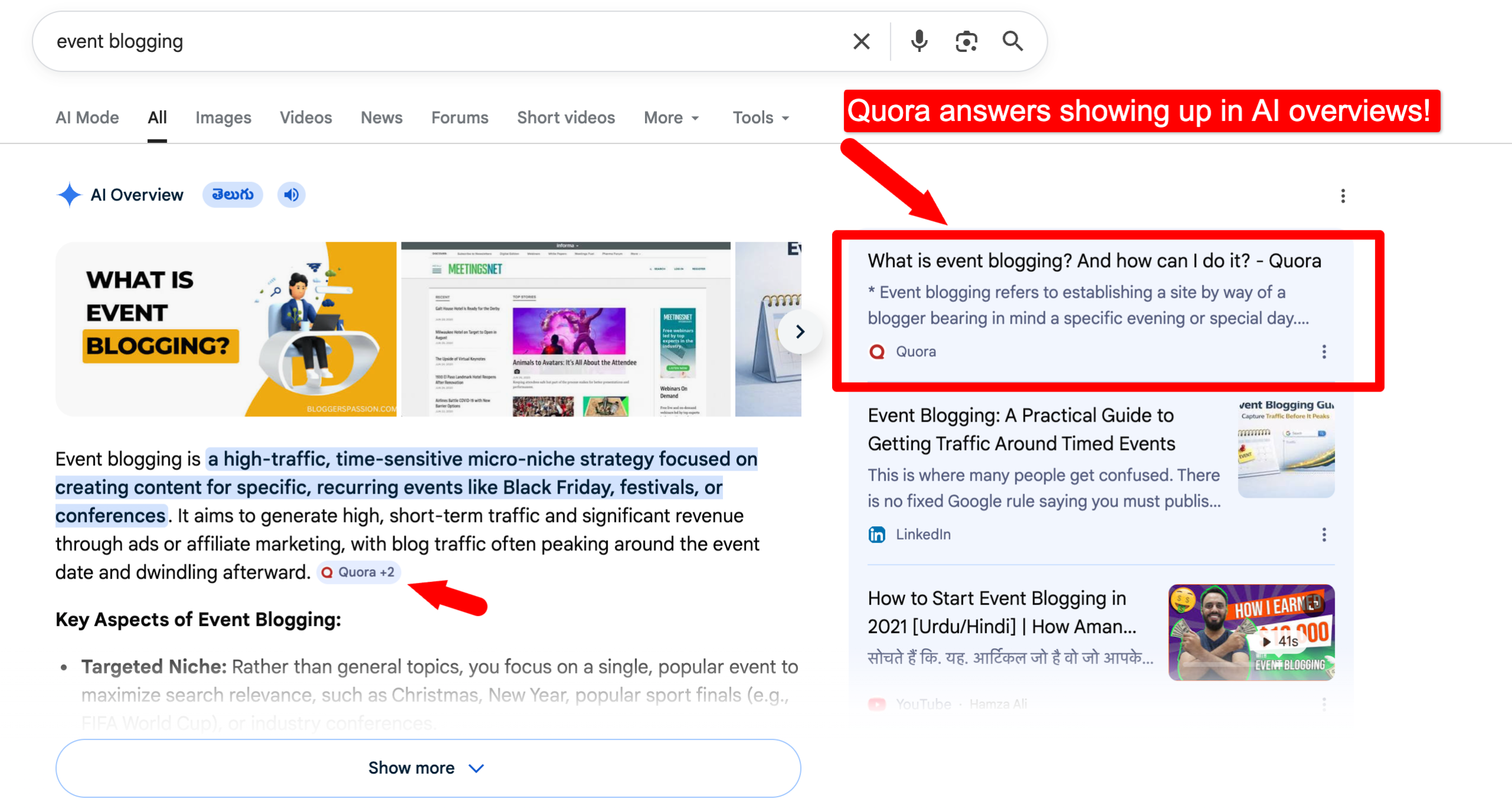Image resolution: width=1512 pixels, height=812 pixels.
Task: Expand the Tools dropdown
Action: coord(761,118)
